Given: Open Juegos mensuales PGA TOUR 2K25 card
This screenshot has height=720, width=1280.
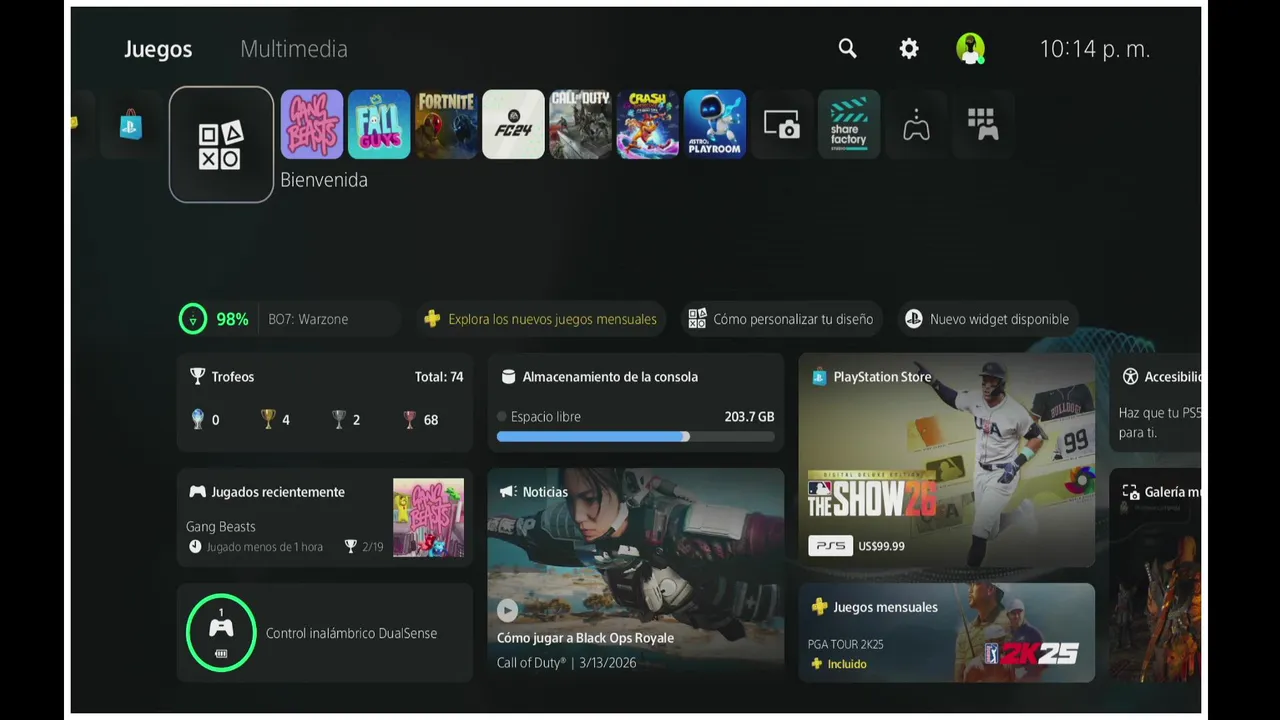Looking at the screenshot, I should [x=947, y=633].
